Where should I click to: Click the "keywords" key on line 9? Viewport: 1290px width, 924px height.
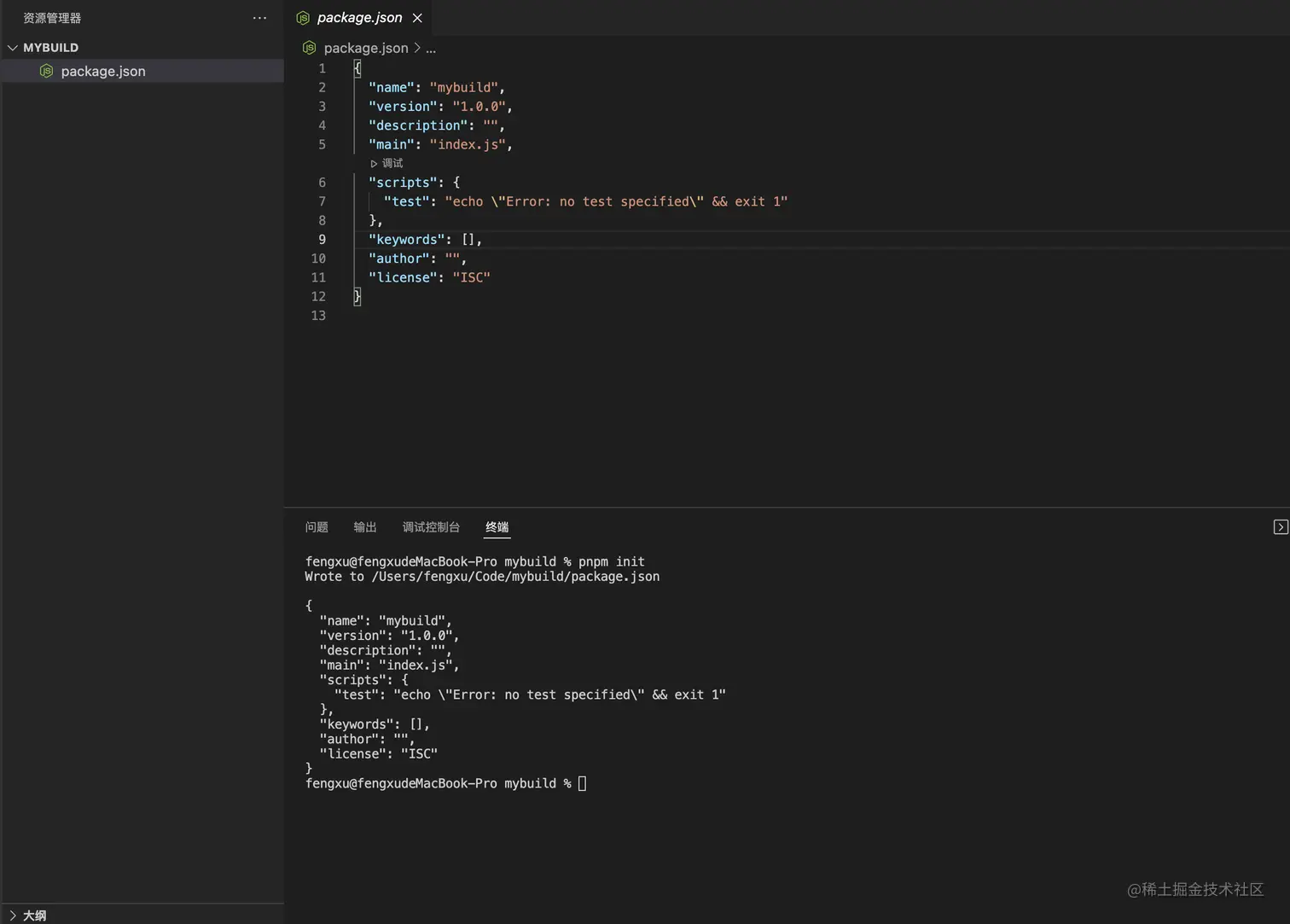[406, 240]
